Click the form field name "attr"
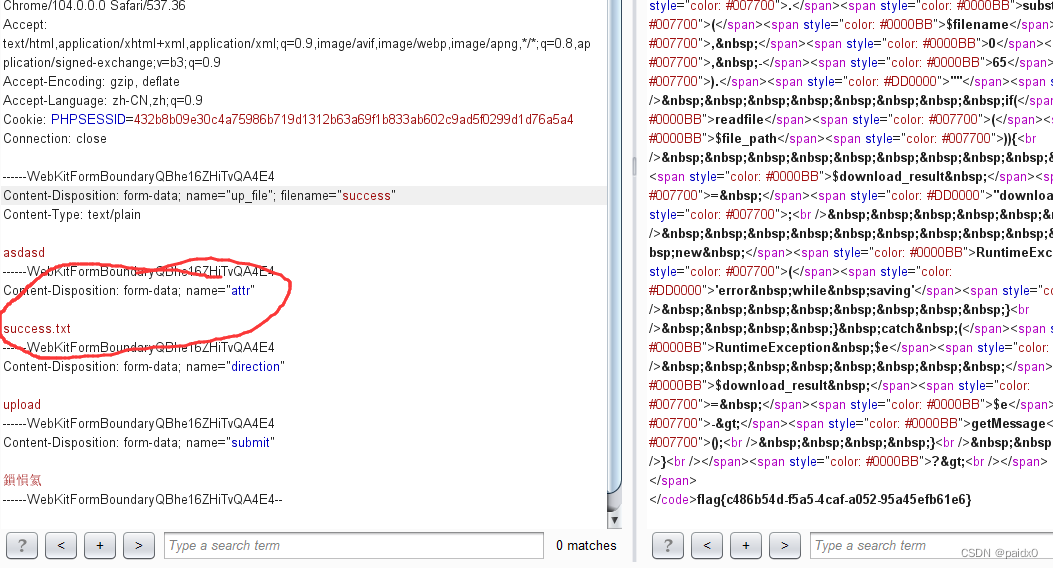 point(240,291)
